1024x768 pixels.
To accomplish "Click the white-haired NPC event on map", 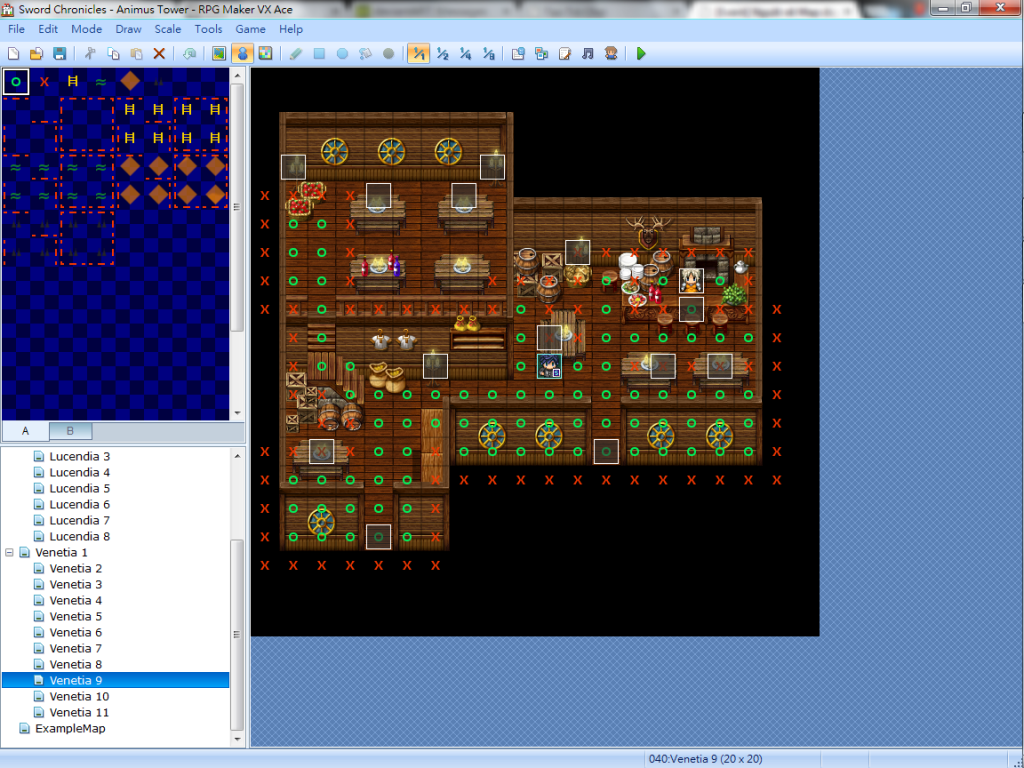I will point(691,281).
